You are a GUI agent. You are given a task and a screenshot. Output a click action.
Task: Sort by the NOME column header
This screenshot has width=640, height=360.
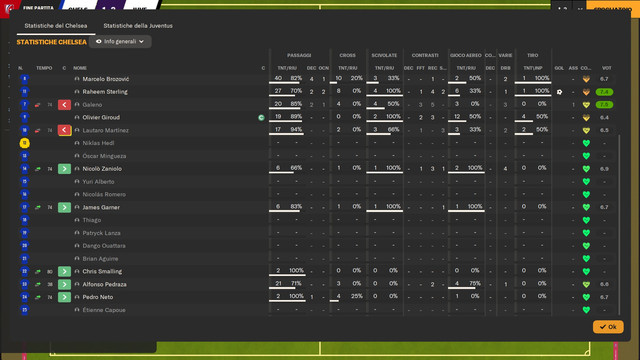coord(80,68)
